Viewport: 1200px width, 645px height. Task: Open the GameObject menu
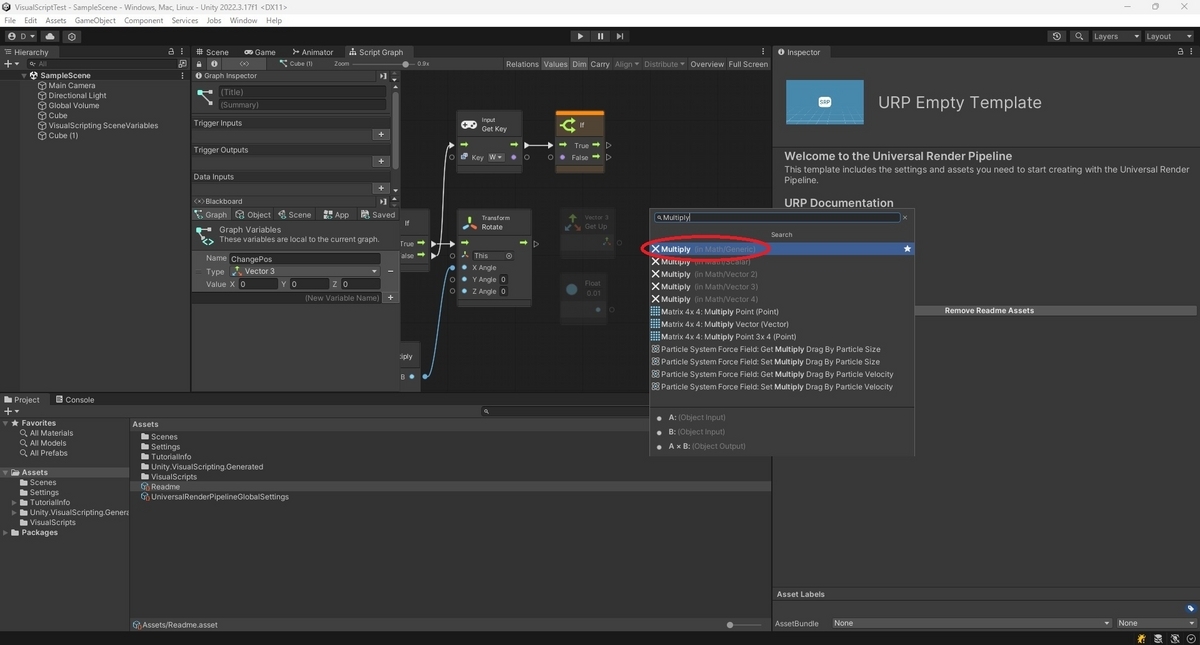click(x=95, y=20)
